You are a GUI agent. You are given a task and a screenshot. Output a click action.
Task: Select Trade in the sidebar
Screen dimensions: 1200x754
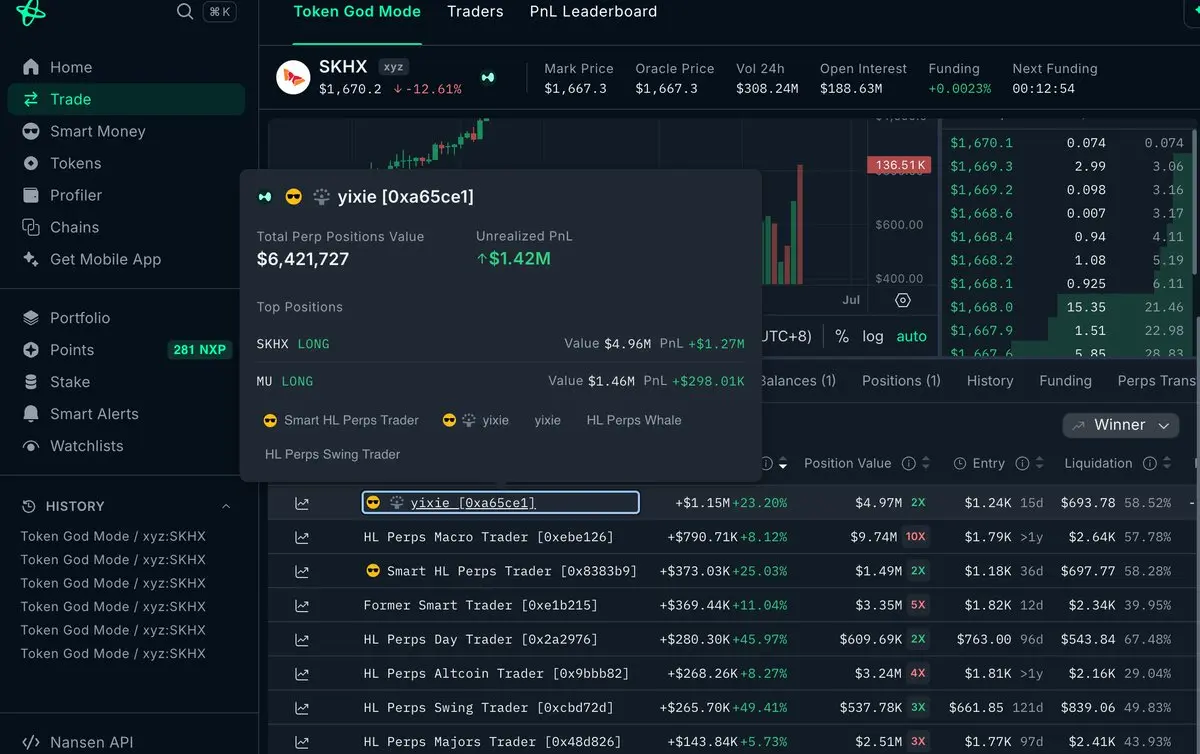(x=125, y=99)
